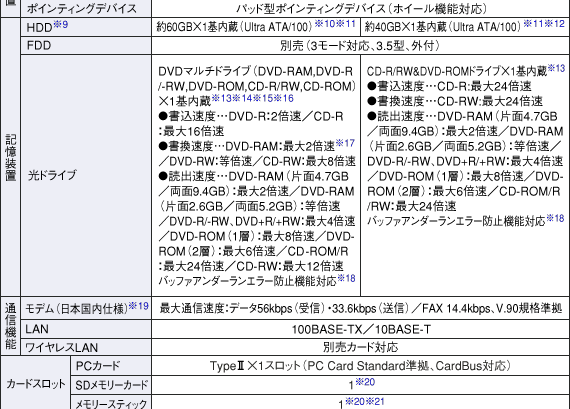The width and height of the screenshot is (570, 409).
Task: Open footnote ※16 in the DVD multi drive cell
Action: coord(284,98)
